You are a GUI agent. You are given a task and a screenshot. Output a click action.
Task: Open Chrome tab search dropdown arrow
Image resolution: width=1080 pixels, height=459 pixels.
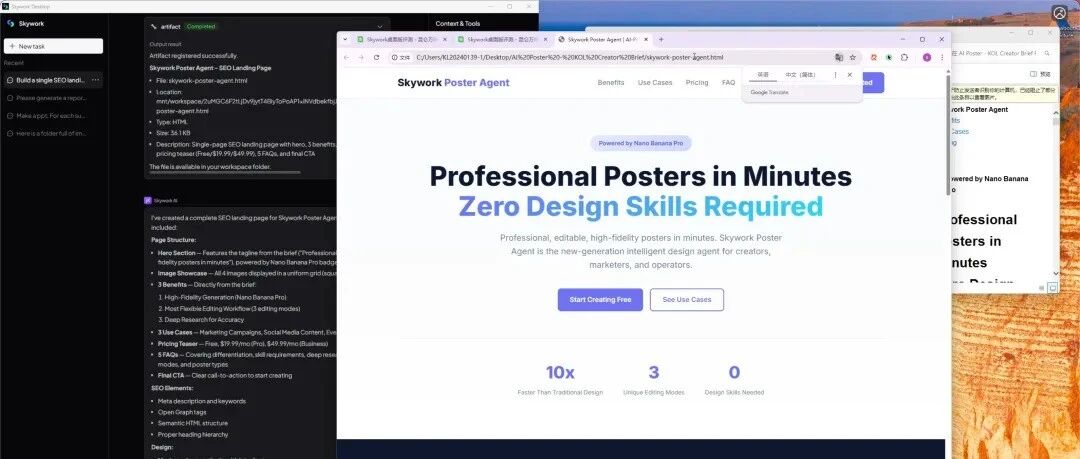coord(345,39)
